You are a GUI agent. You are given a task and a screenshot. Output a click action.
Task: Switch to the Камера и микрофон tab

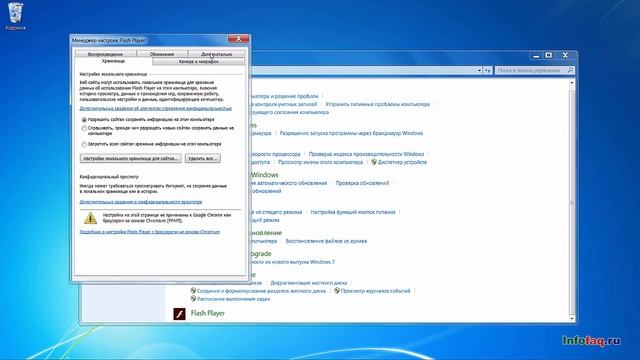pos(199,62)
